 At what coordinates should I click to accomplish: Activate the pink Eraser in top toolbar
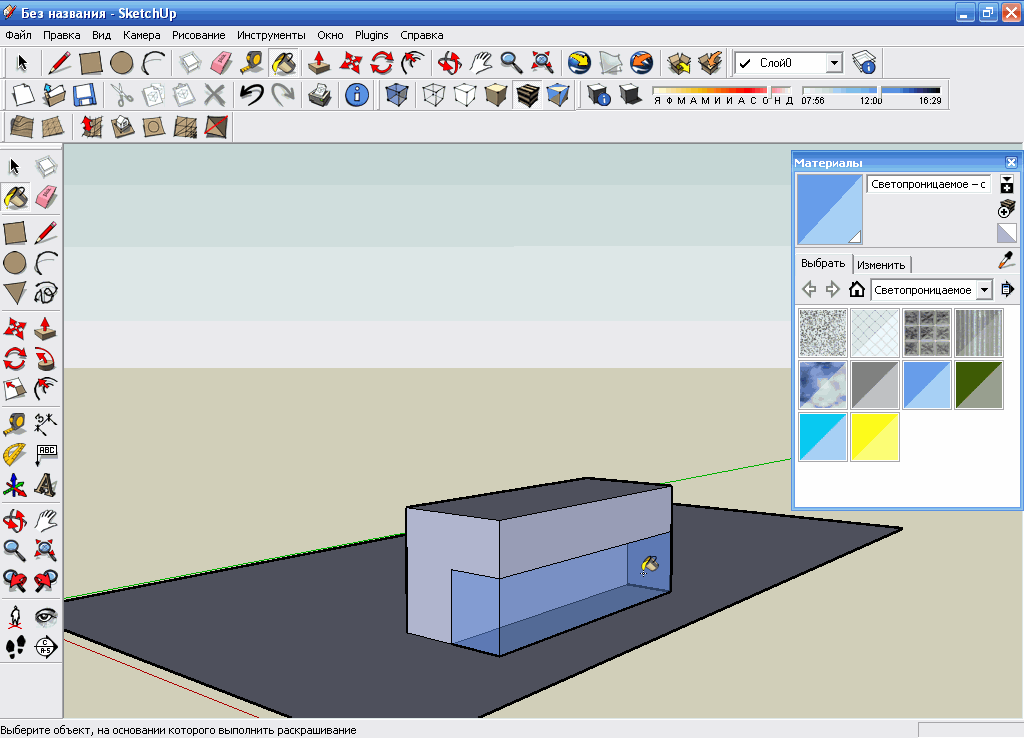coord(221,63)
